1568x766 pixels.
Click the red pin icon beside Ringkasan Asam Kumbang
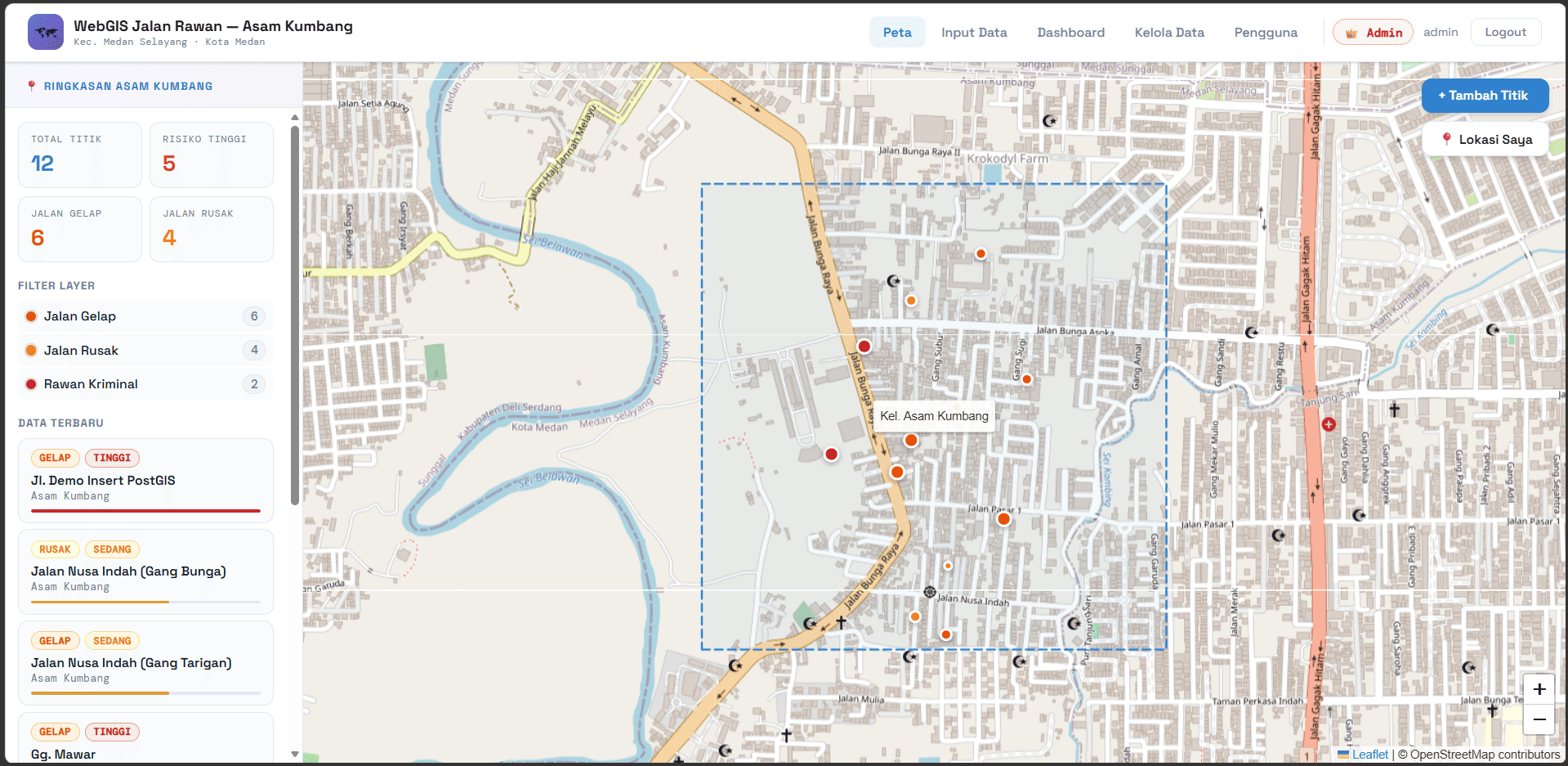32,86
